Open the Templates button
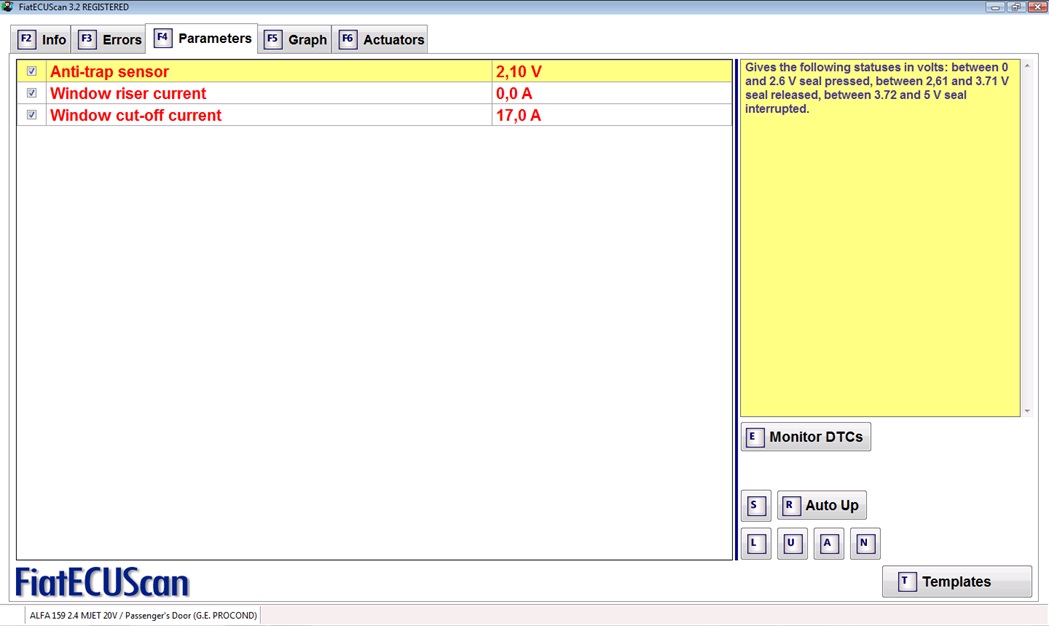The width and height of the screenshot is (1049, 626). pos(956,582)
